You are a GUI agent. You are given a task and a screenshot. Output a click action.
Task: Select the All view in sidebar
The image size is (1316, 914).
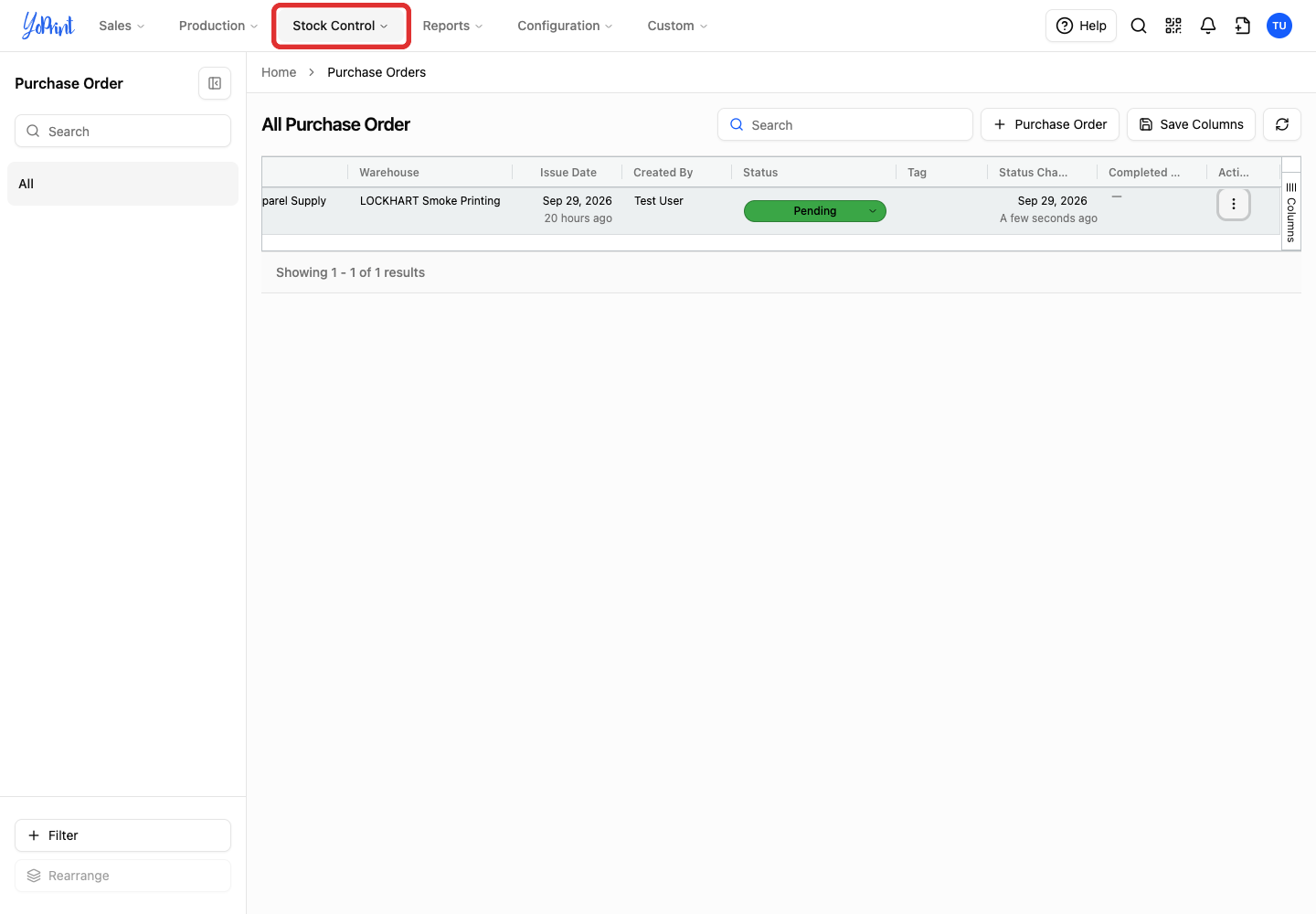point(122,184)
